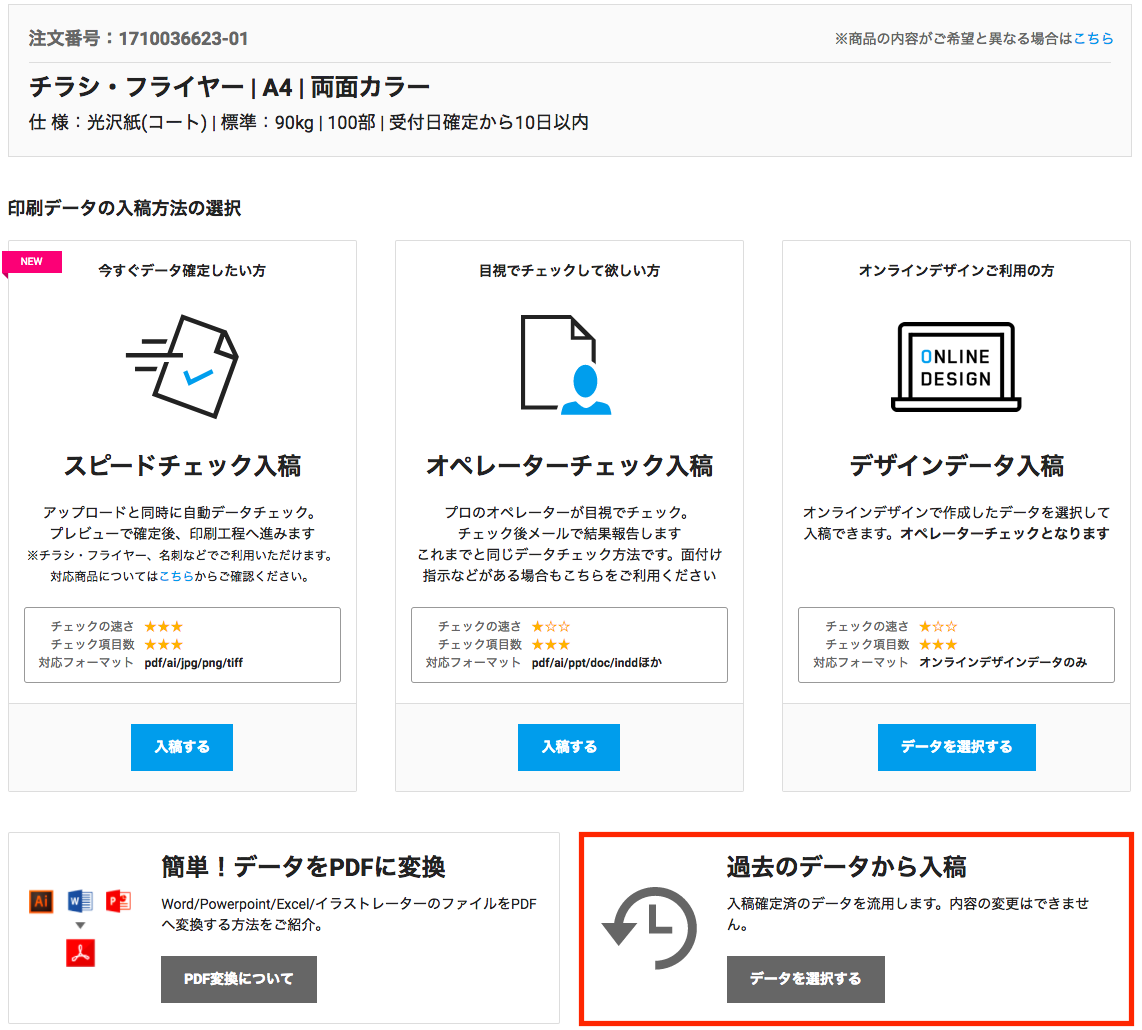The image size is (1142, 1030).
Task: Click the history clock arrow icon
Action: tap(649, 928)
